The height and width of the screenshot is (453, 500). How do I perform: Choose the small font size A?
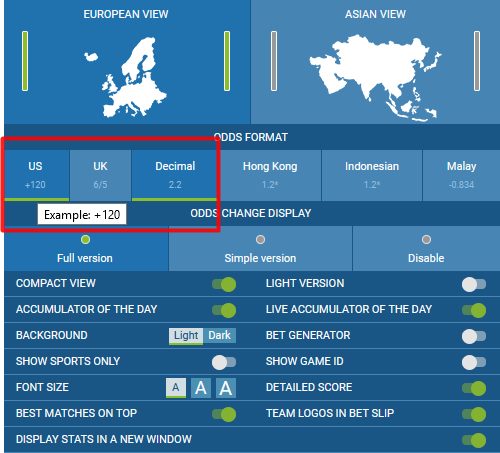[x=176, y=388]
